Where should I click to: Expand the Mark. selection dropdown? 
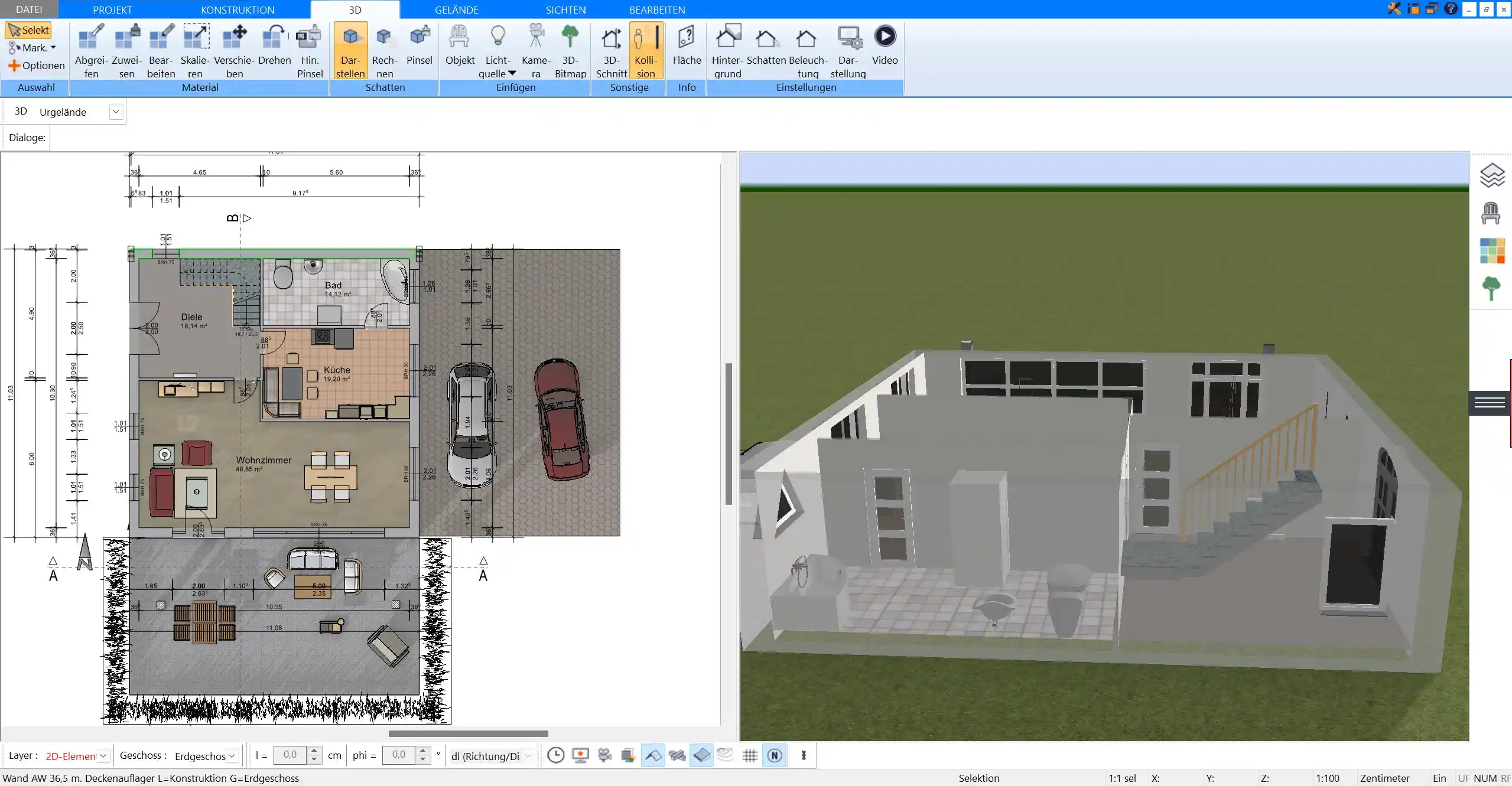pyautogui.click(x=53, y=48)
